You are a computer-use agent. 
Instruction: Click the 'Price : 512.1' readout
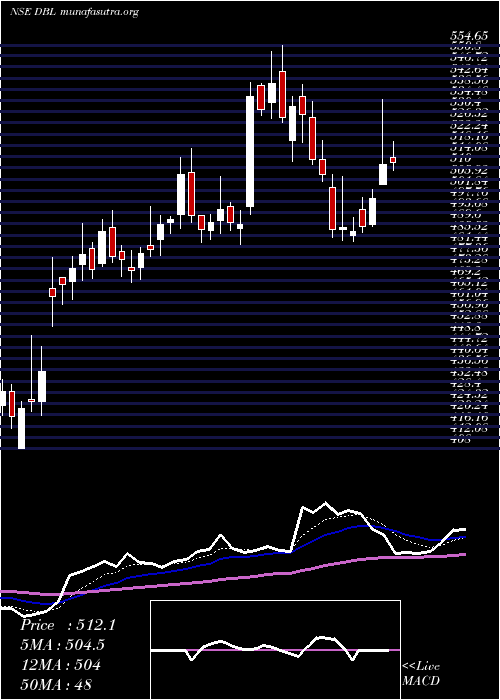(x=68, y=625)
